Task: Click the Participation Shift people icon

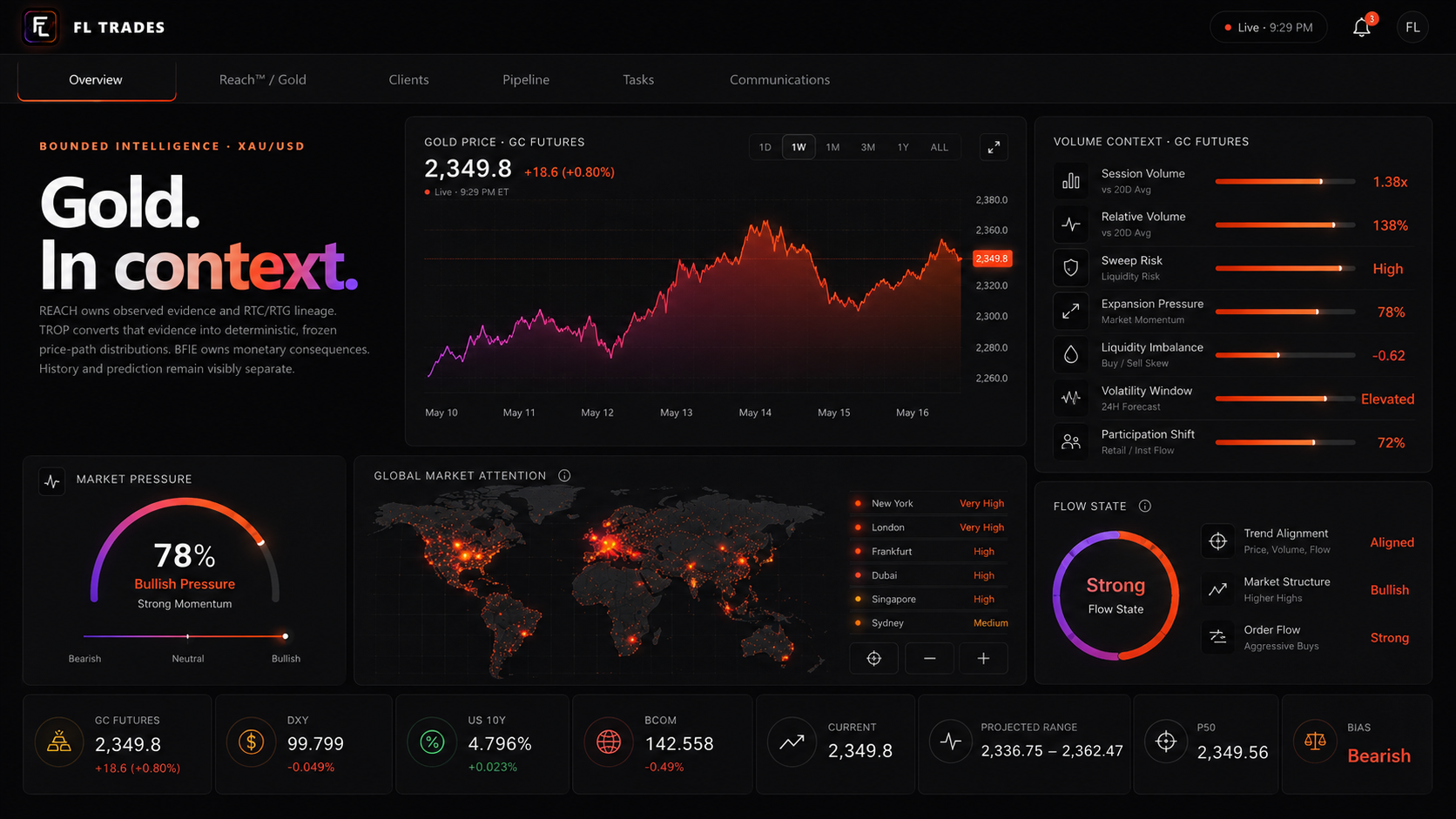Action: point(1071,442)
